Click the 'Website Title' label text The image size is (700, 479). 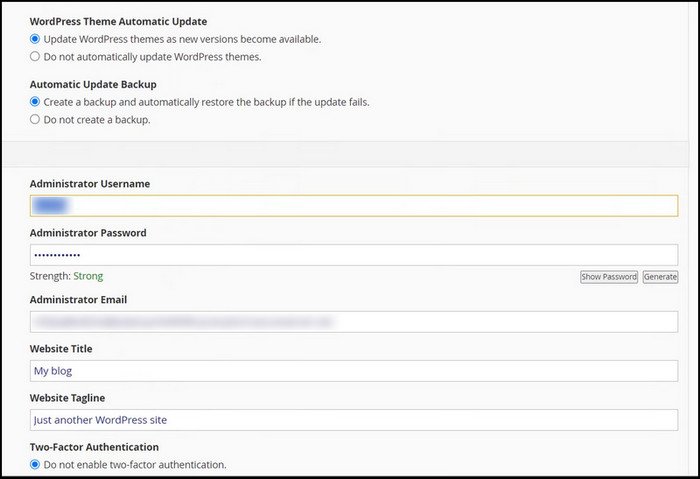pos(61,349)
